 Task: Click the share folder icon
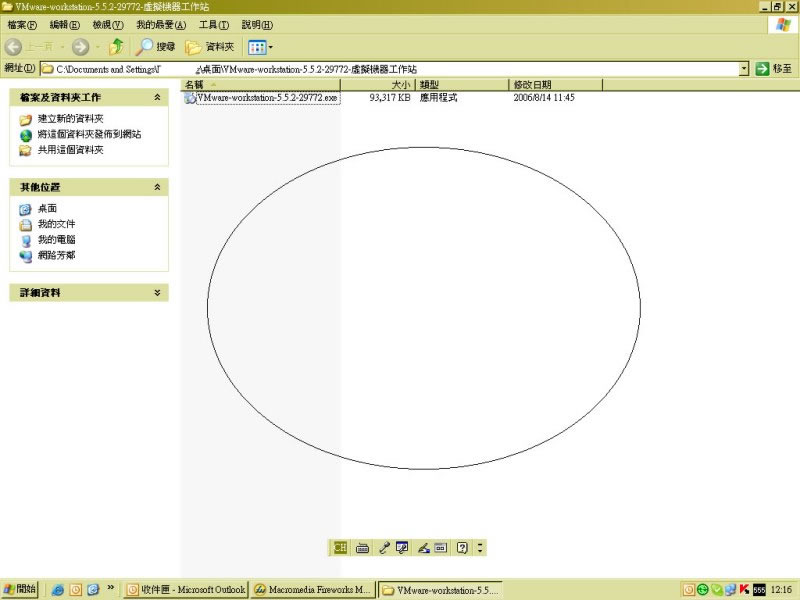(26, 151)
